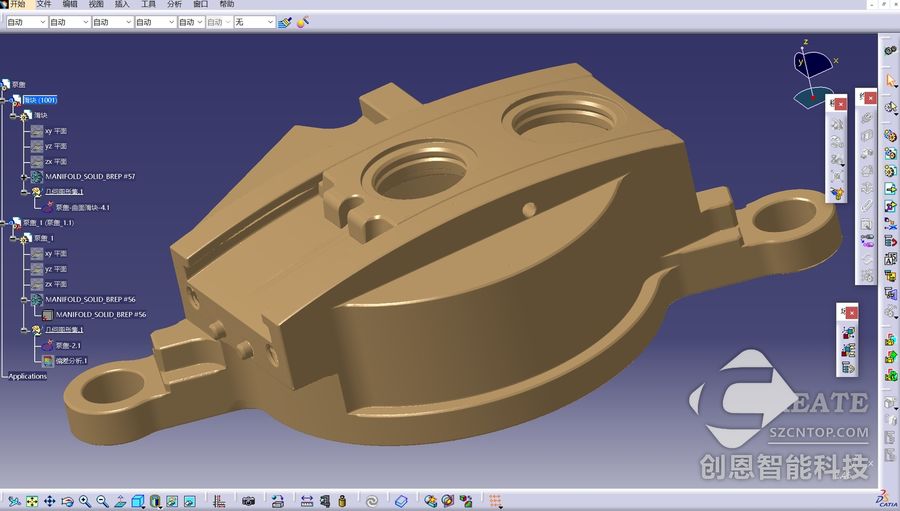
Task: Click the Zoom Out magnifier icon
Action: 102,501
